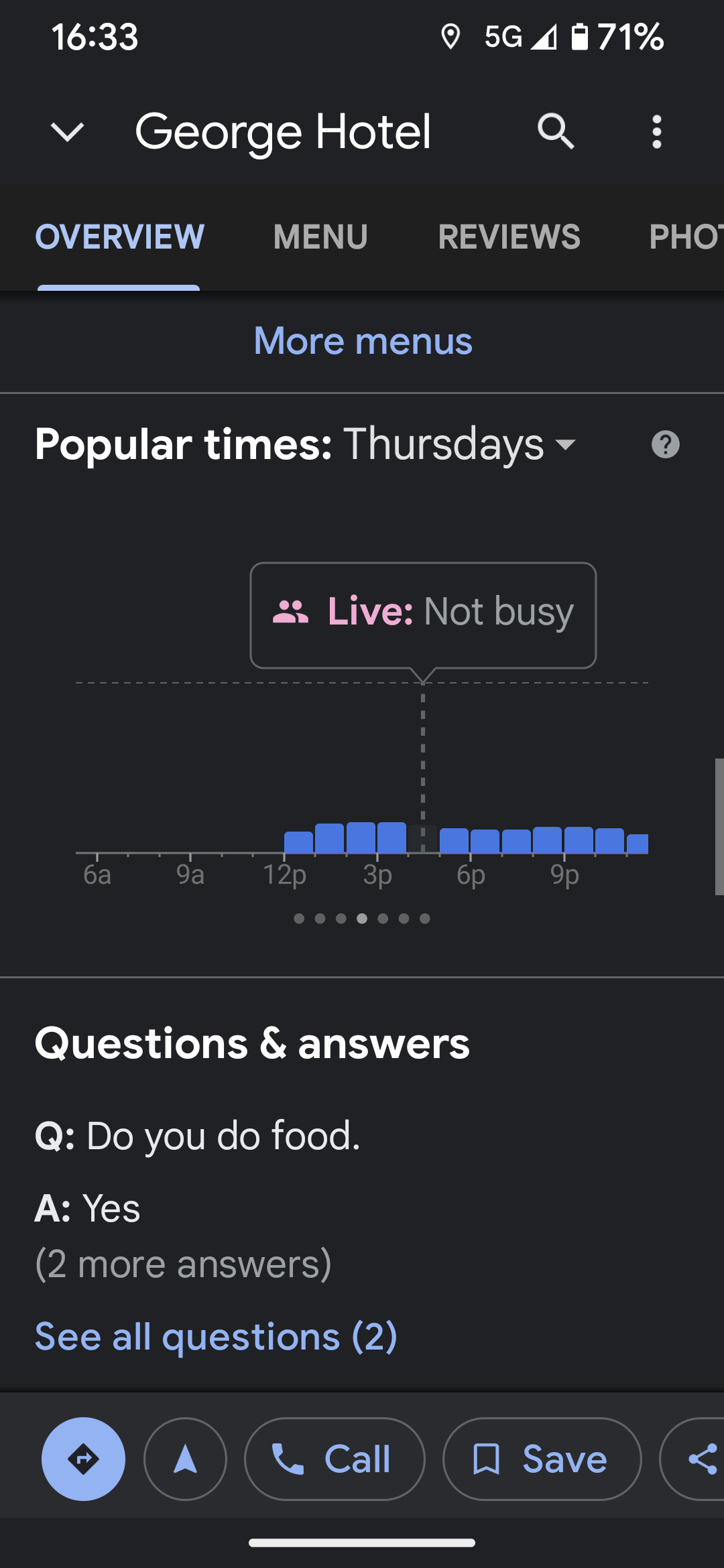
Task: Start navigation with the arrow icon
Action: tap(185, 1459)
